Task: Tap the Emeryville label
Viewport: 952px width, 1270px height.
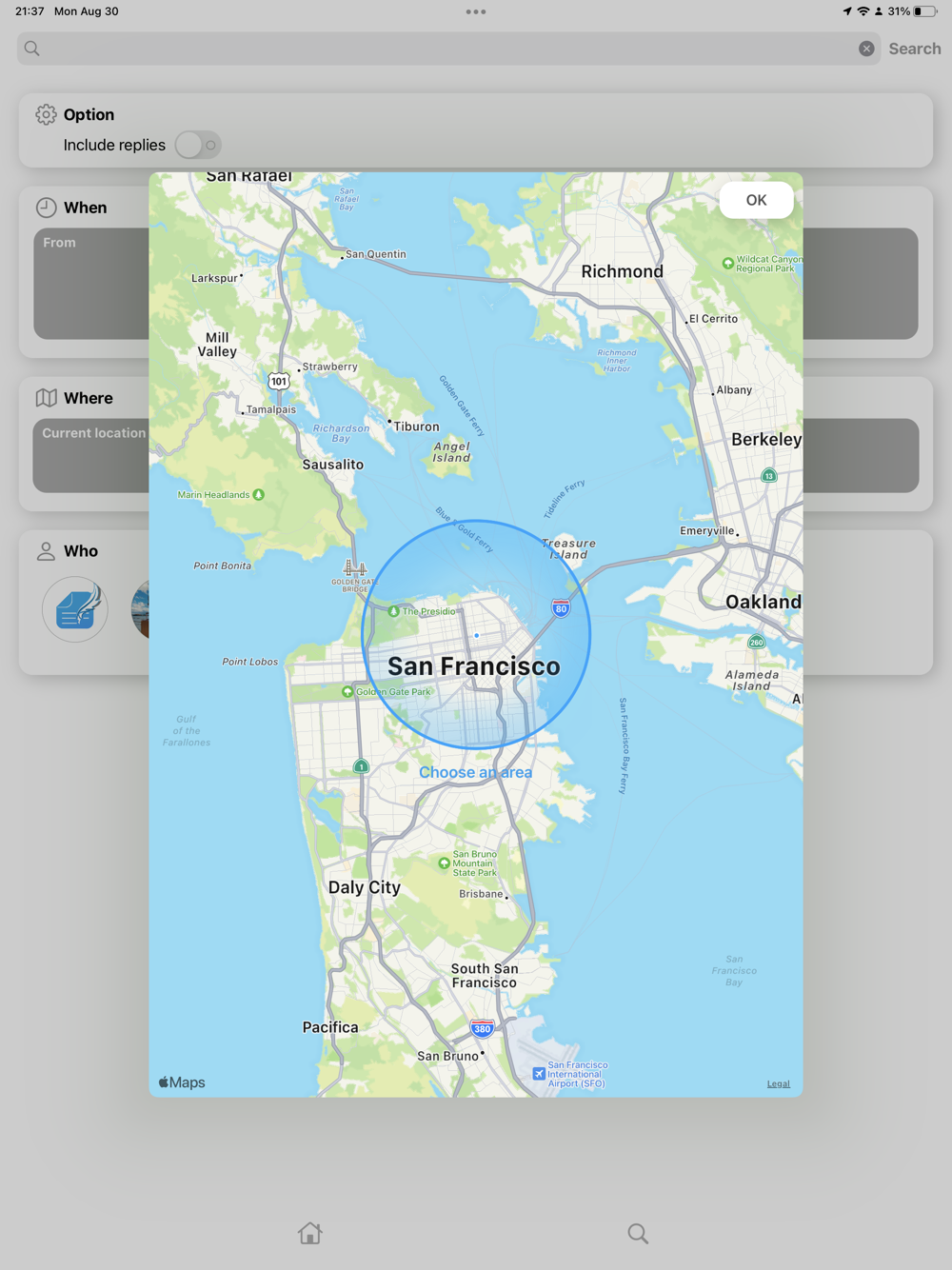Action: [707, 531]
